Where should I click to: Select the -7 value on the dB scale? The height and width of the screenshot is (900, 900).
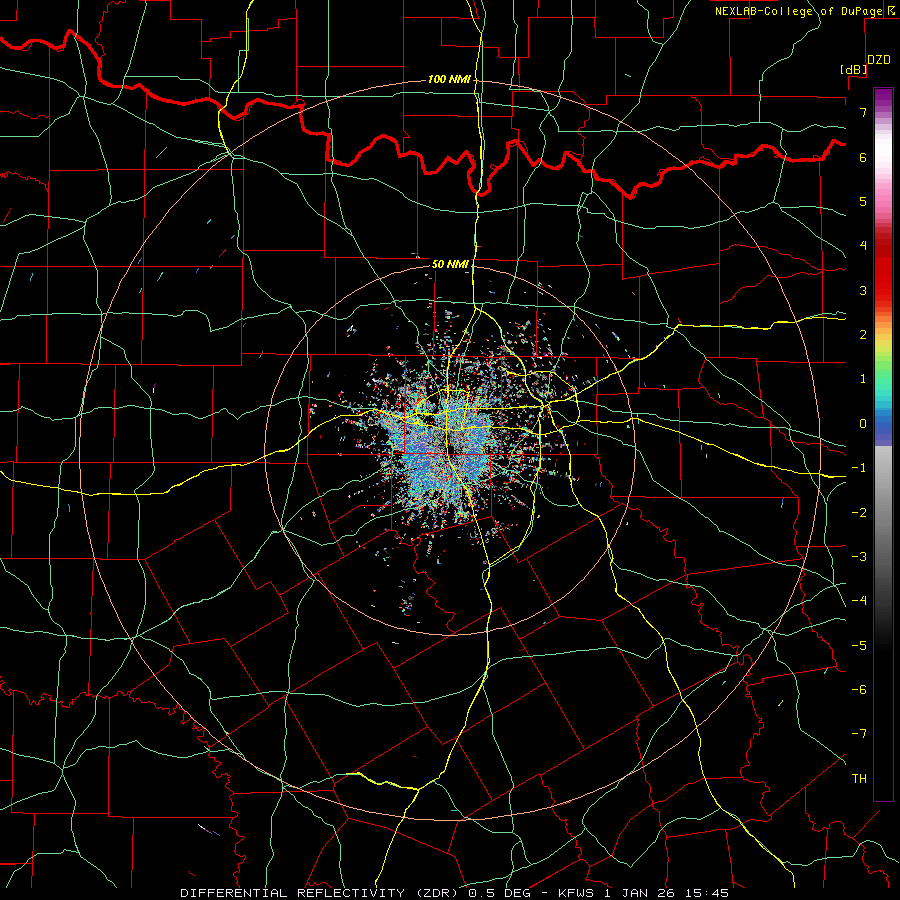click(x=859, y=734)
